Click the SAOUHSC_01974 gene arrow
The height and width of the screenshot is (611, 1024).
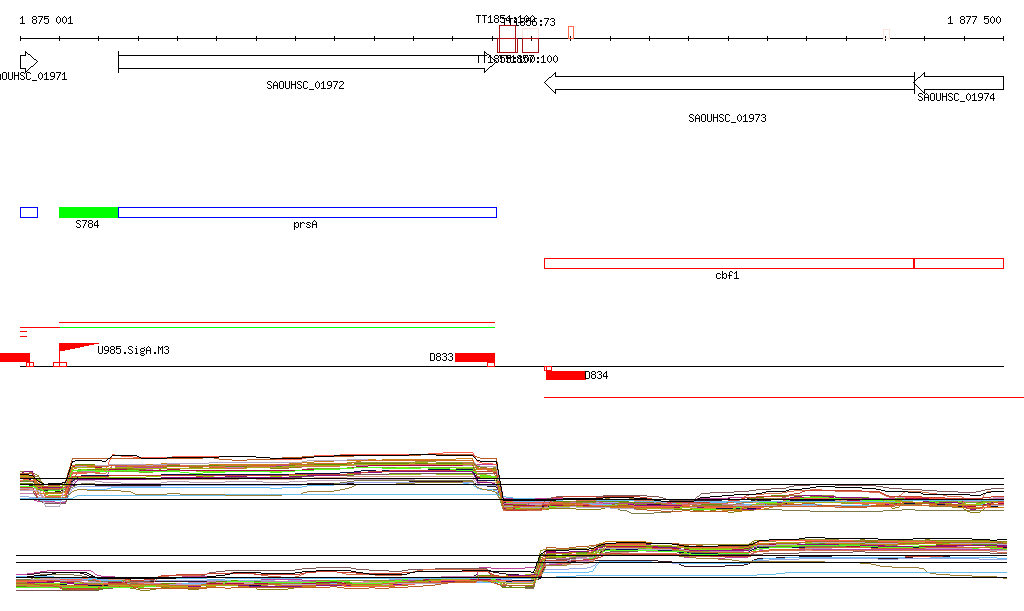[x=959, y=83]
